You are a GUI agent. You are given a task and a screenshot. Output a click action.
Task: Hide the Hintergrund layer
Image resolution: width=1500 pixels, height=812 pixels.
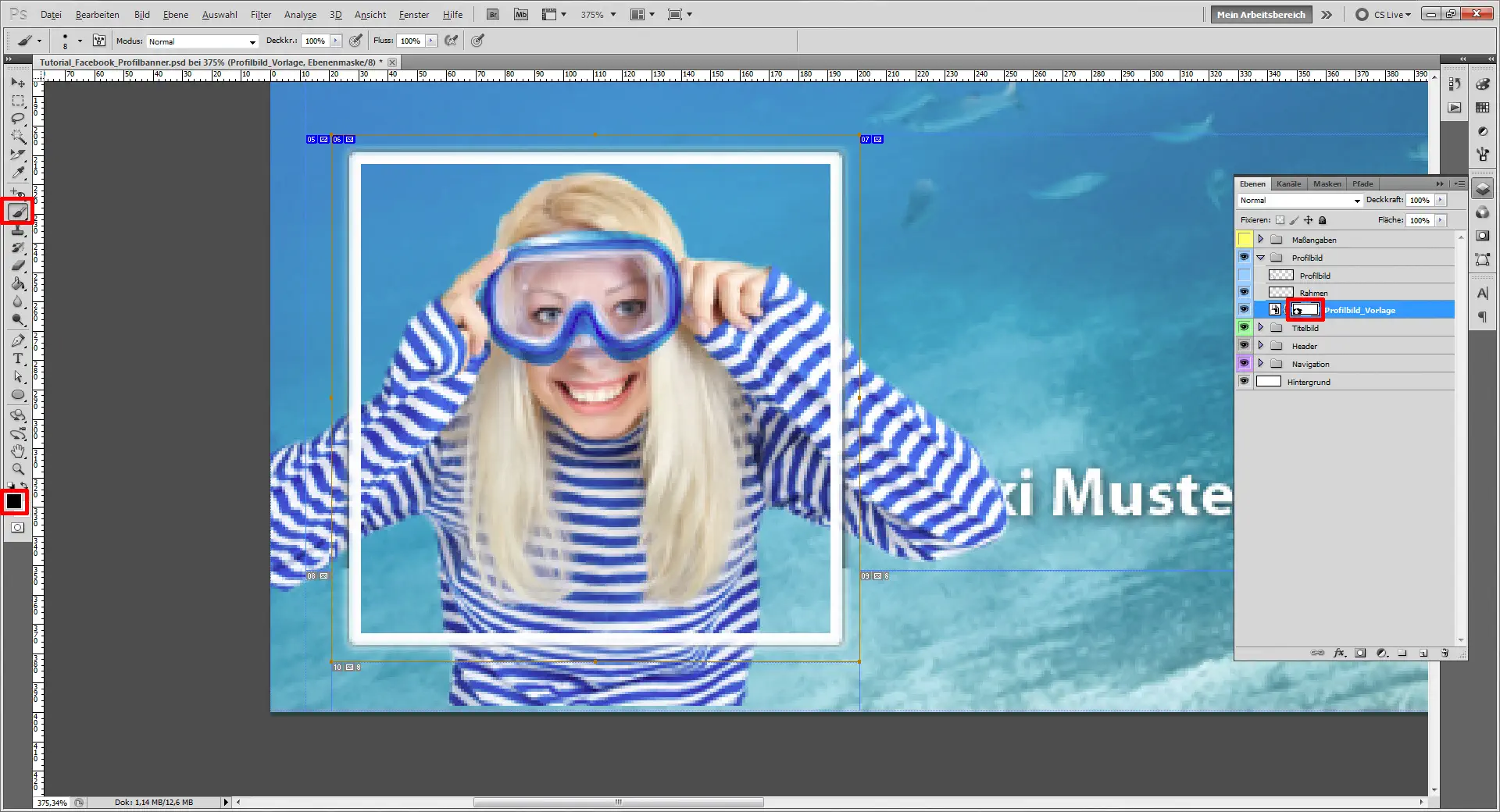[1244, 382]
